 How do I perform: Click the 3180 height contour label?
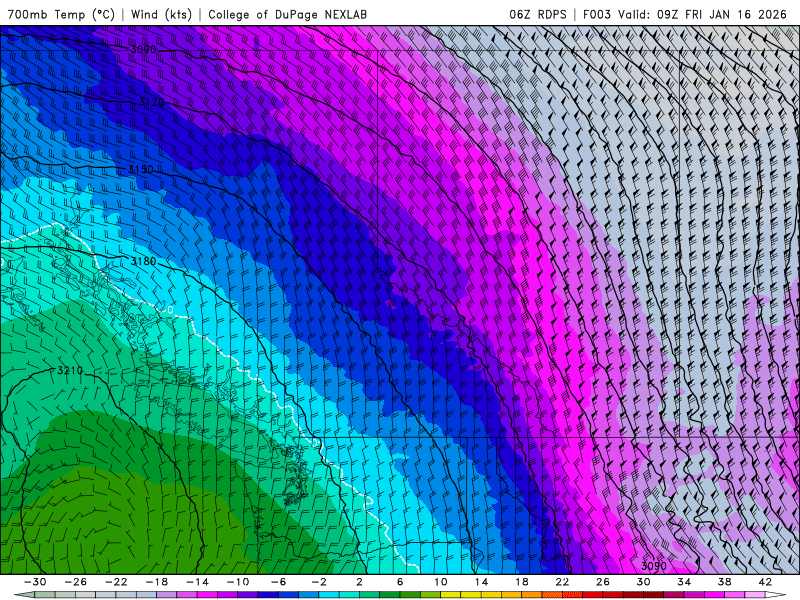(x=144, y=261)
